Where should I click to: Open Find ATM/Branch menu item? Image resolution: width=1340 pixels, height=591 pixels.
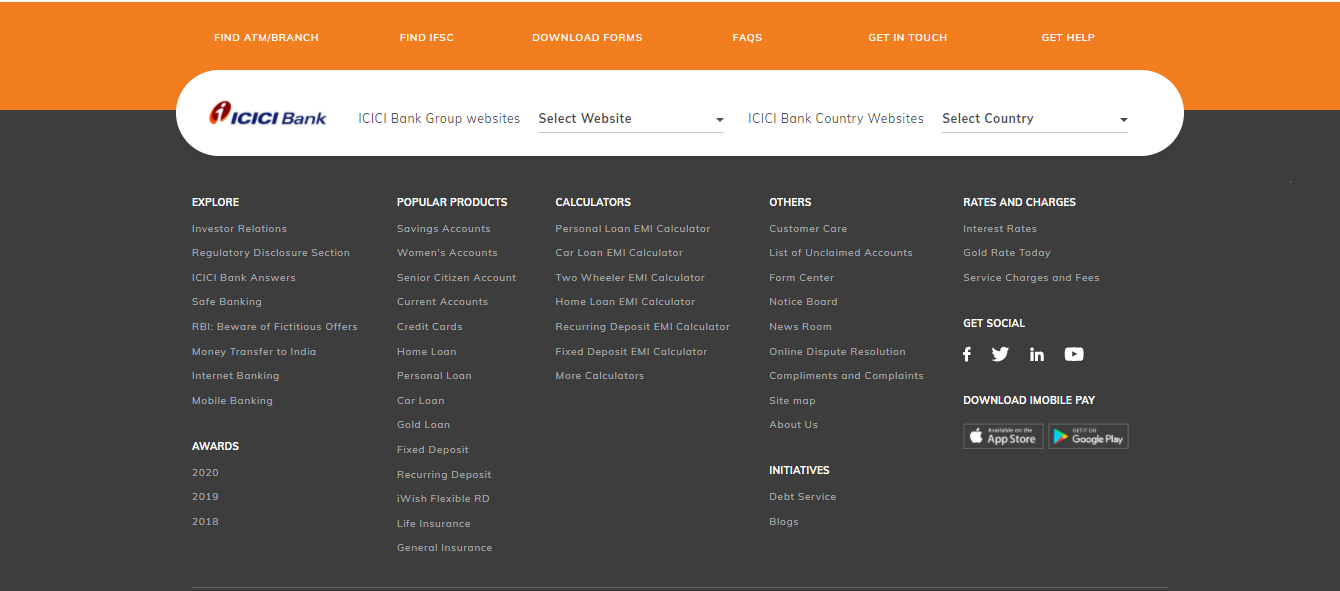coord(266,38)
